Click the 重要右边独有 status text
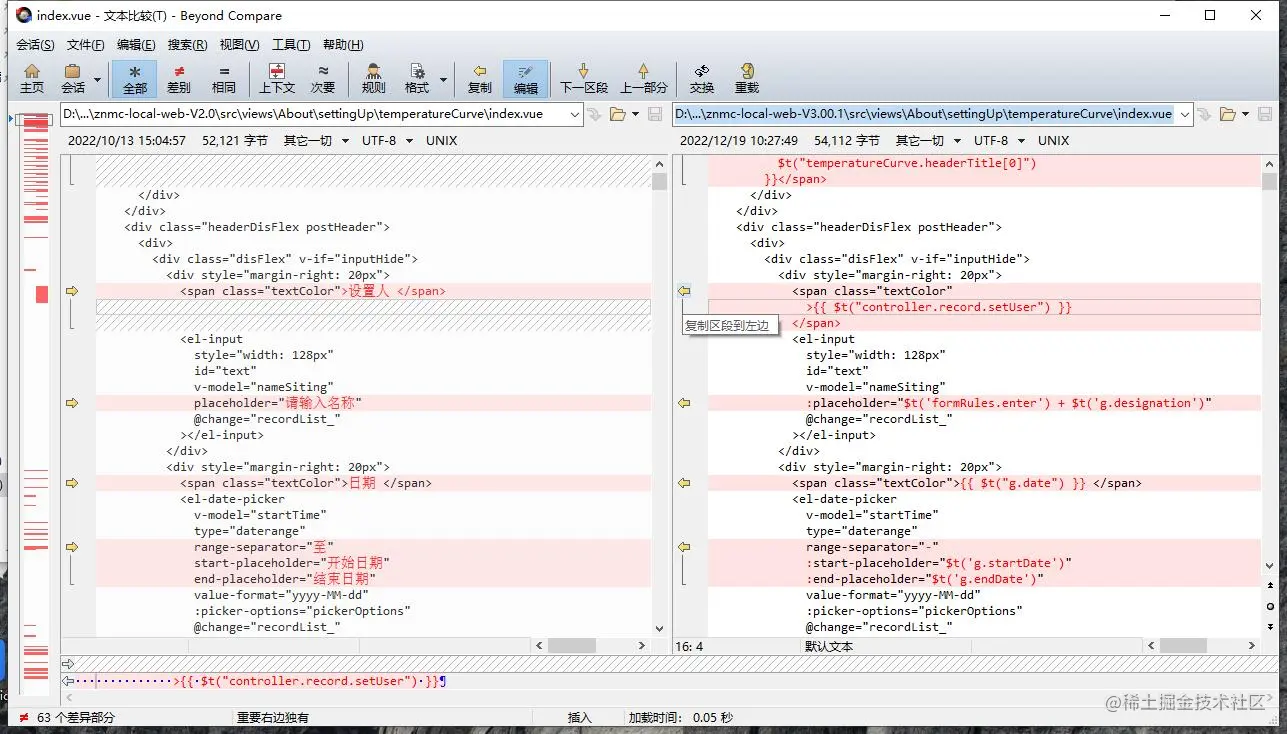The image size is (1287, 734). [x=273, y=718]
